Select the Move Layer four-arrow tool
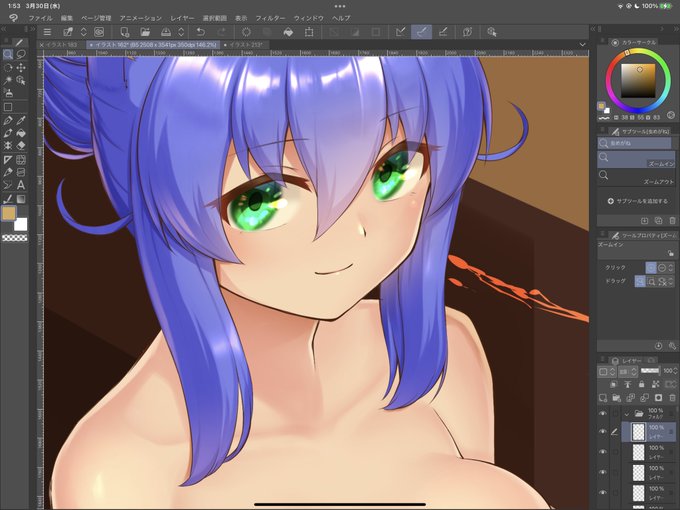This screenshot has width=680, height=510. (x=21, y=68)
